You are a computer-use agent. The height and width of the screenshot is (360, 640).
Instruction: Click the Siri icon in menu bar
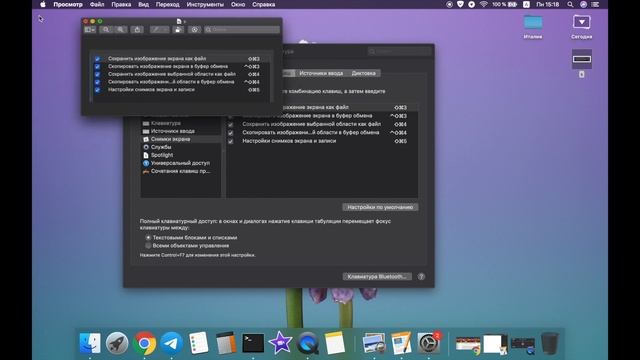583,4
